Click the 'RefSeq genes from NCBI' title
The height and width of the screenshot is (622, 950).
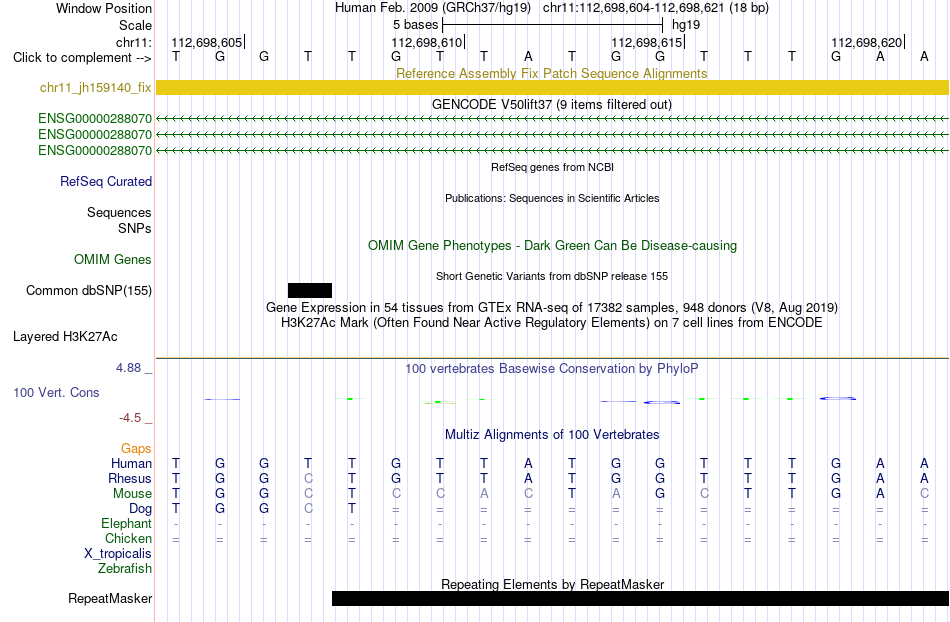(x=553, y=167)
